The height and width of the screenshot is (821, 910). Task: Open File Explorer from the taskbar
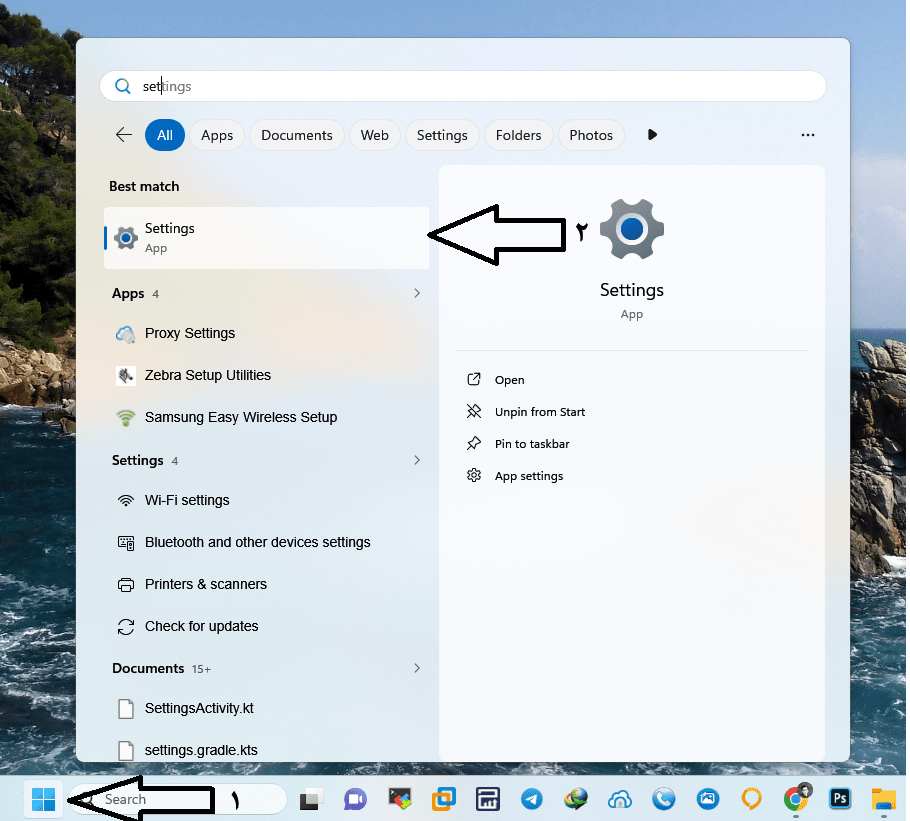click(884, 799)
